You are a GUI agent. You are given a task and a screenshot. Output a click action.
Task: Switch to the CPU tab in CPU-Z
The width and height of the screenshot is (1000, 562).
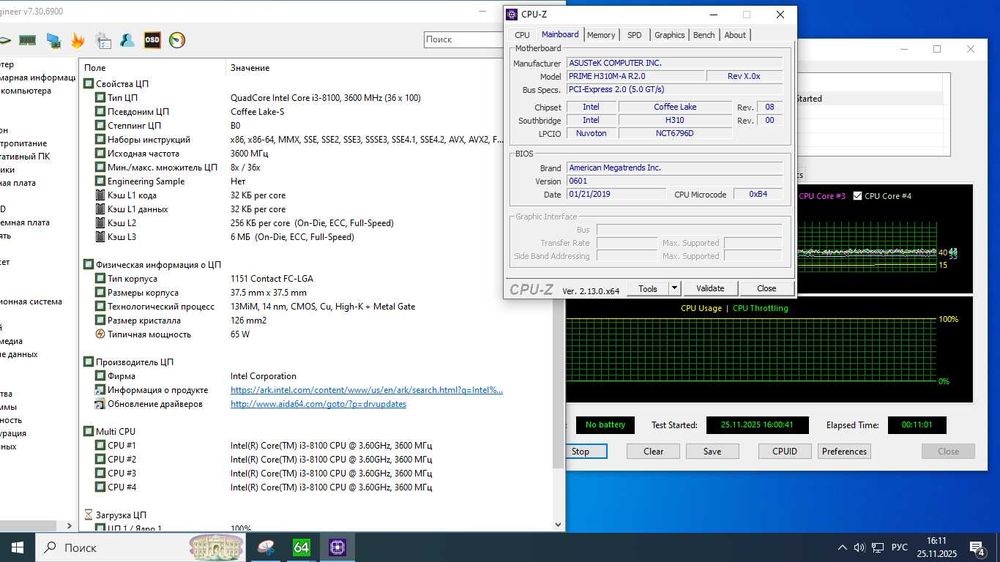tap(522, 35)
